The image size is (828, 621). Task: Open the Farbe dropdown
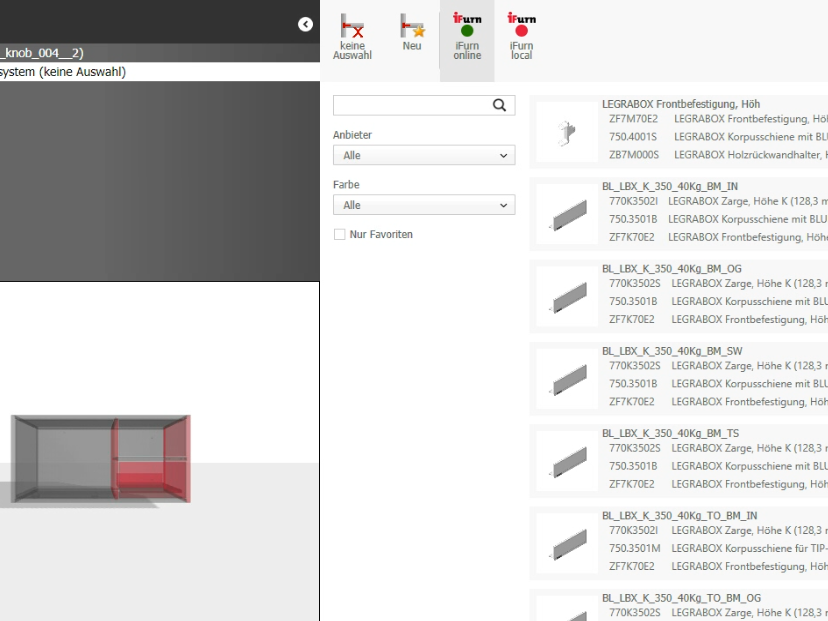pyautogui.click(x=424, y=205)
